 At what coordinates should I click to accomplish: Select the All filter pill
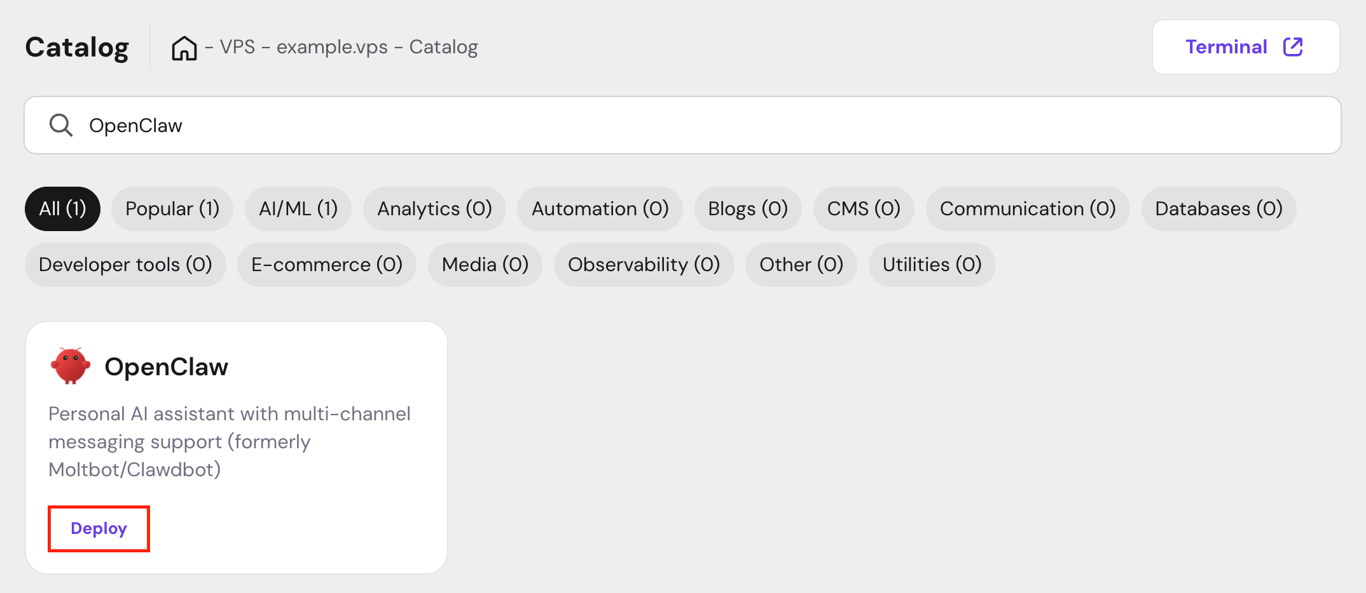62,208
